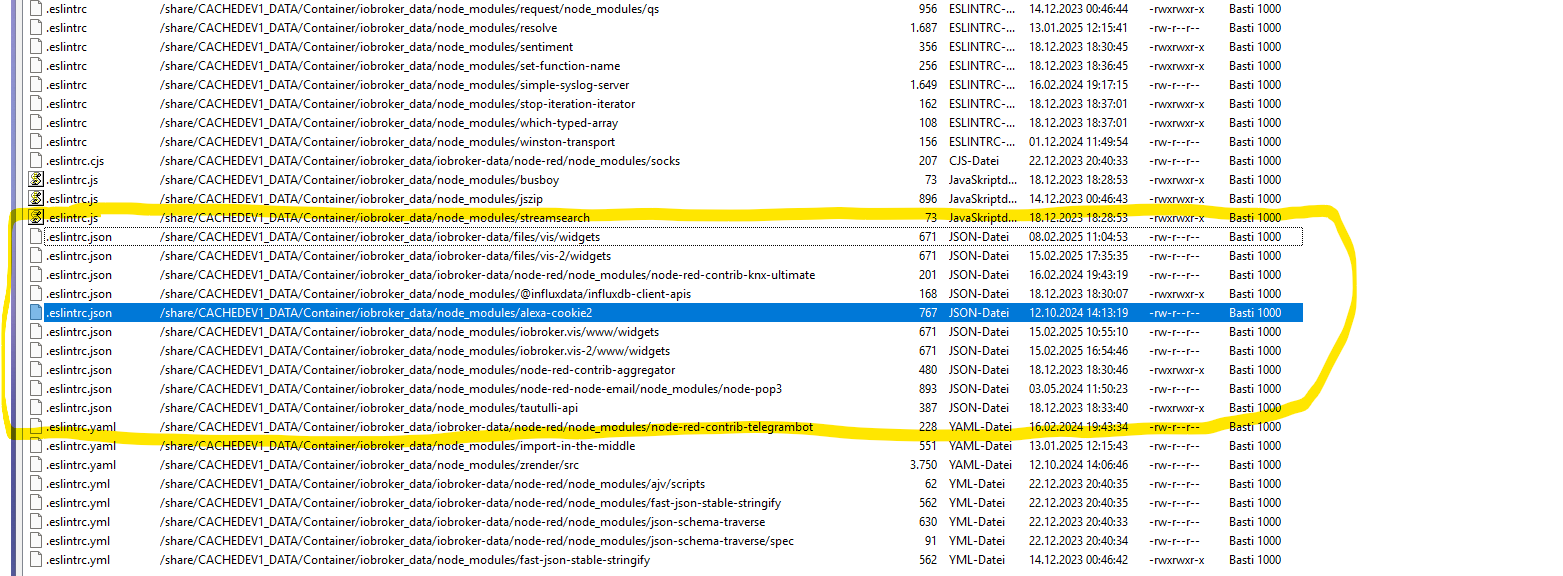Click the file icon in the iobroker.vis/www/widgets row
The height and width of the screenshot is (576, 1563).
click(x=37, y=332)
